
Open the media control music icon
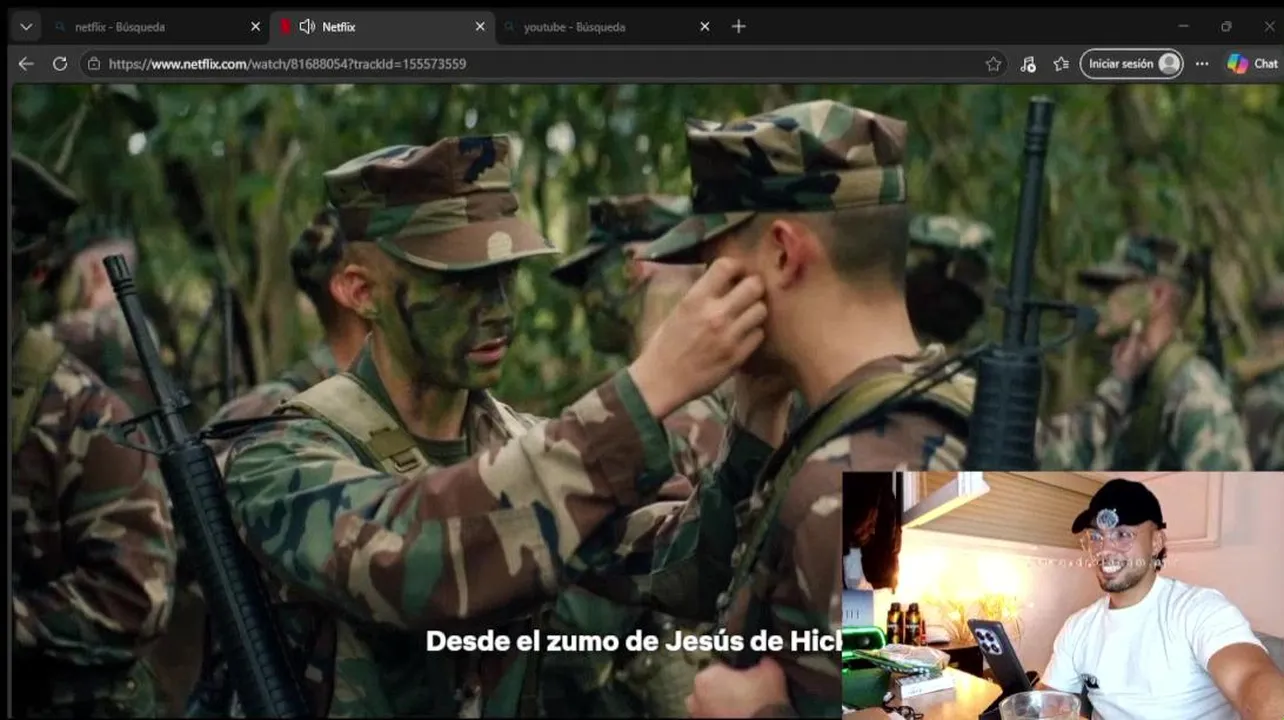tap(1028, 64)
